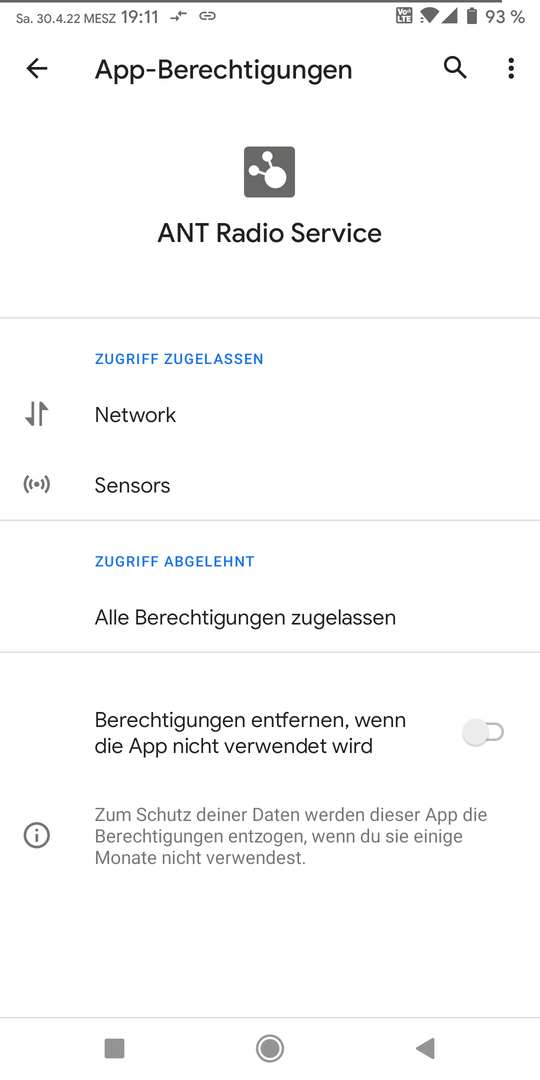Tap the info circle icon

[37, 836]
